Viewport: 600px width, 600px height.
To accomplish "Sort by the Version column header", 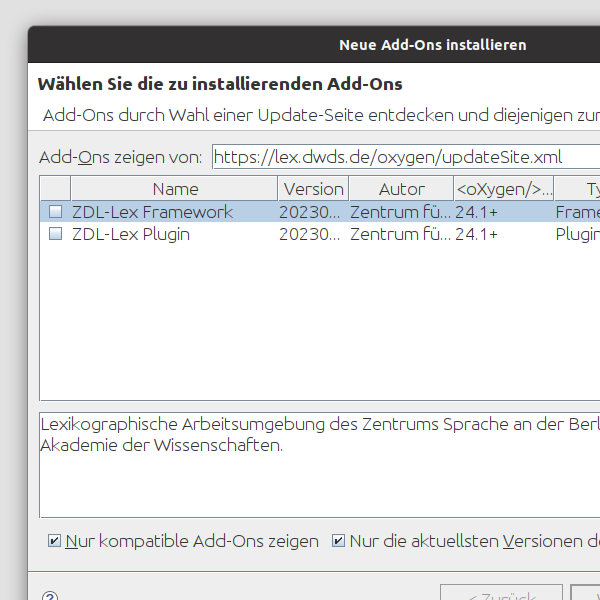I will pos(313,189).
